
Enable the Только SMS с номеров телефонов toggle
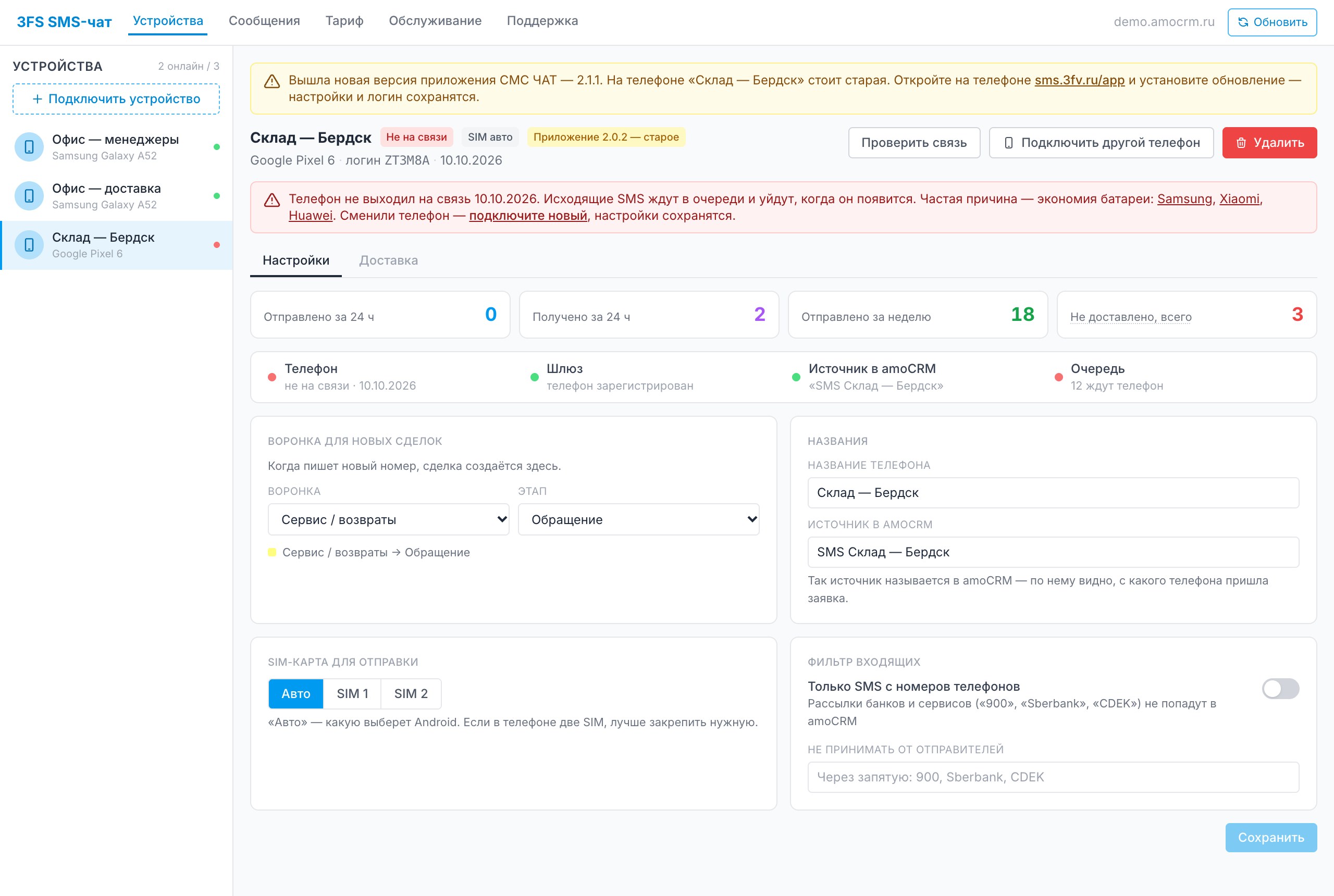click(x=1280, y=689)
